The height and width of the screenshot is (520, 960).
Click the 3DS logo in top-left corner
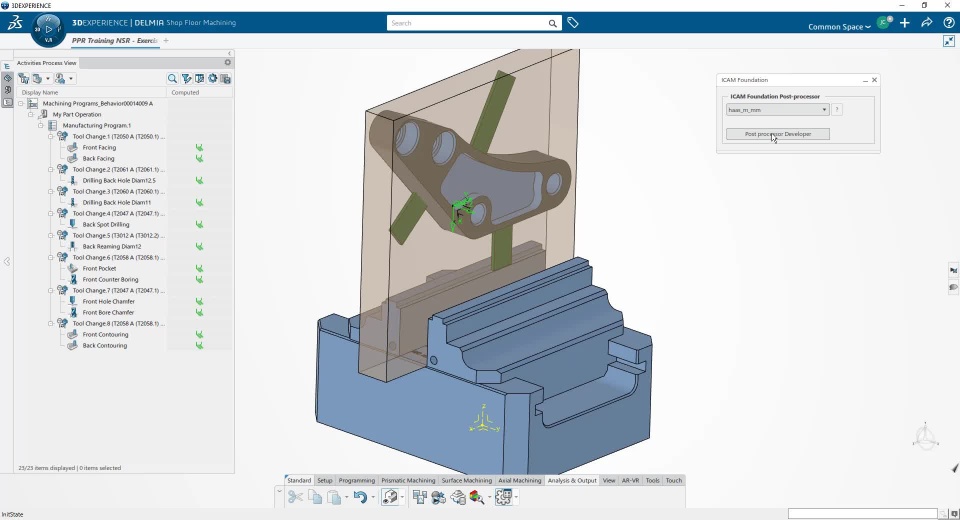pos(15,23)
